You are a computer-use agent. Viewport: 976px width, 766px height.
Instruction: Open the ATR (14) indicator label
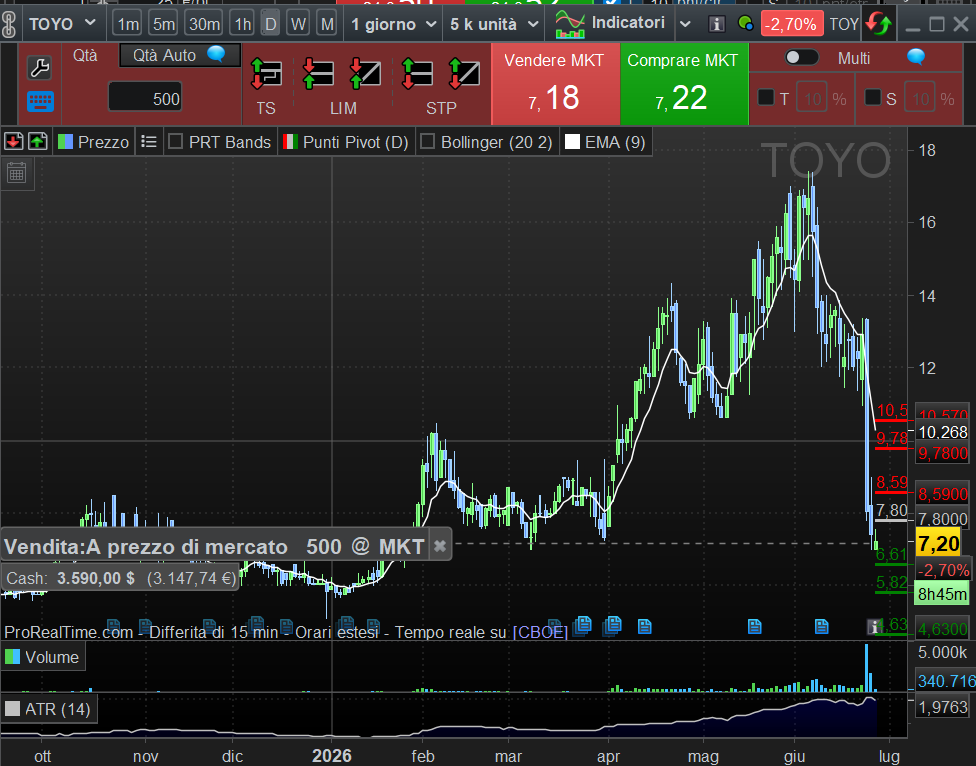49,709
